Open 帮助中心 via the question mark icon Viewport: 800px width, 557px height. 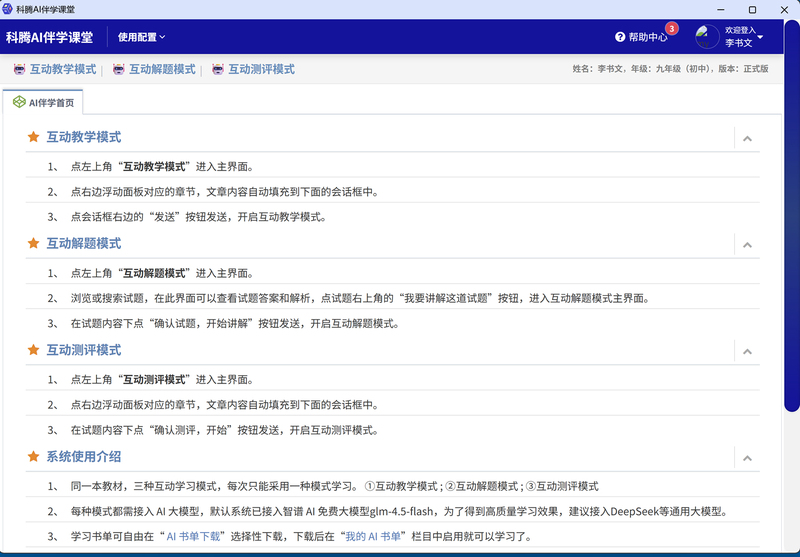tap(620, 37)
